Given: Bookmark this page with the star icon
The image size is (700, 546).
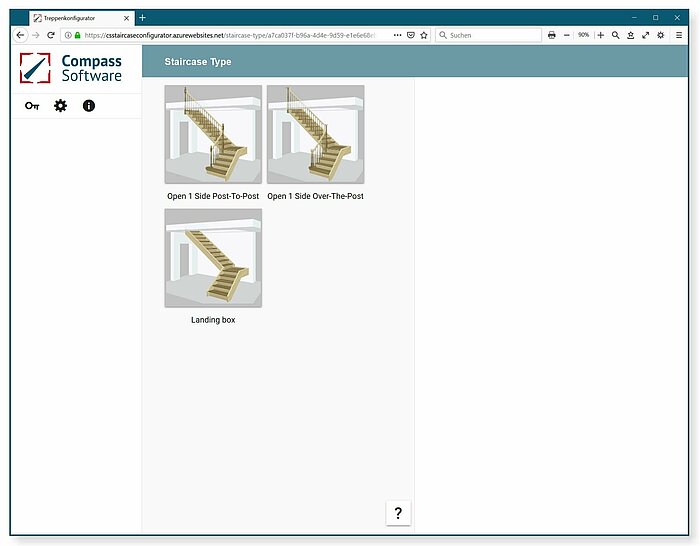Looking at the screenshot, I should 424,35.
